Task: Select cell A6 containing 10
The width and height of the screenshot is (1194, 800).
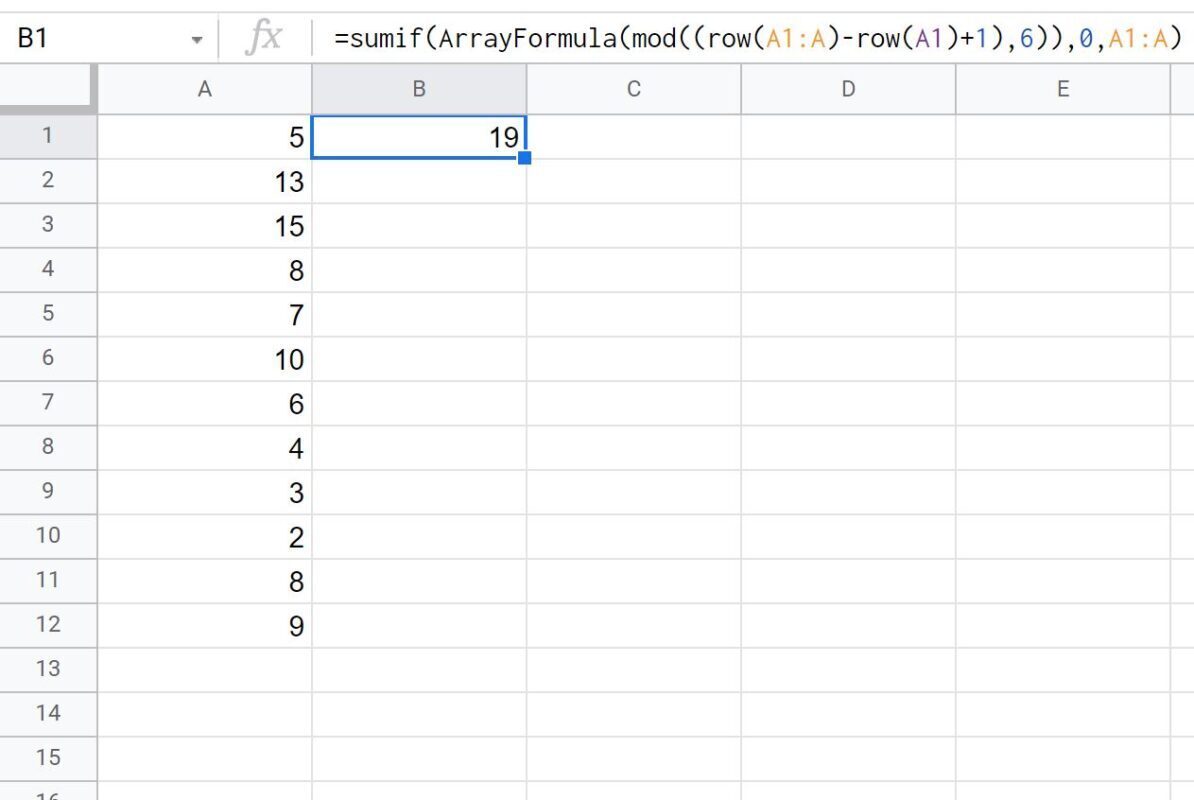Action: tap(205, 359)
